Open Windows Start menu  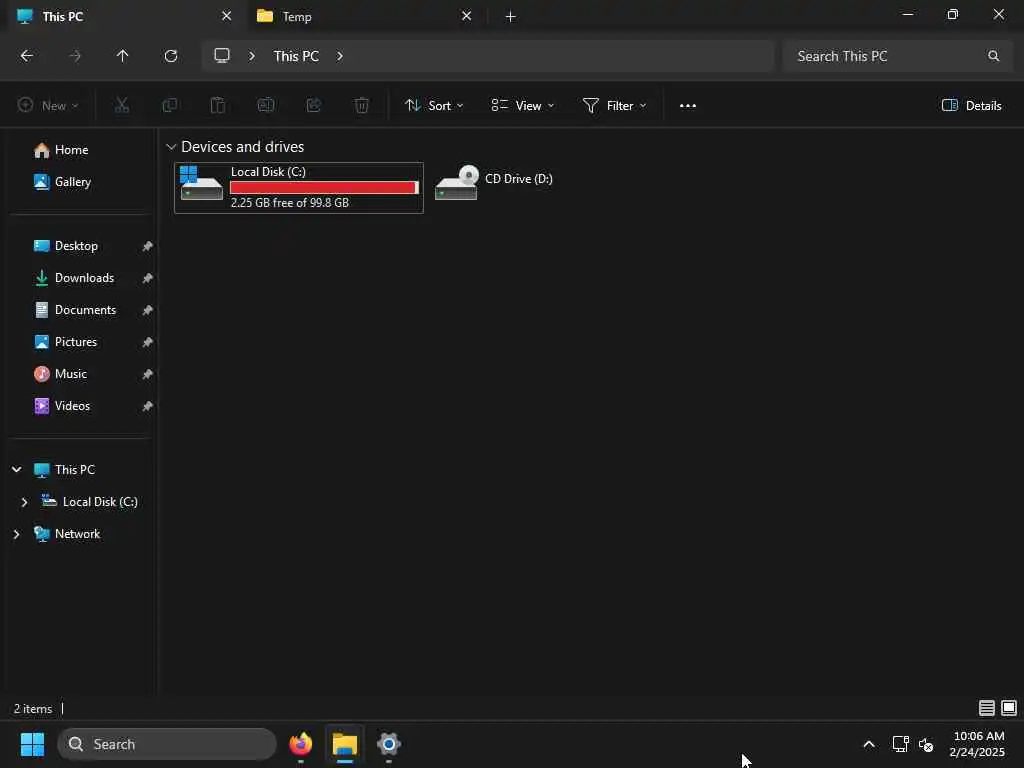coord(32,744)
